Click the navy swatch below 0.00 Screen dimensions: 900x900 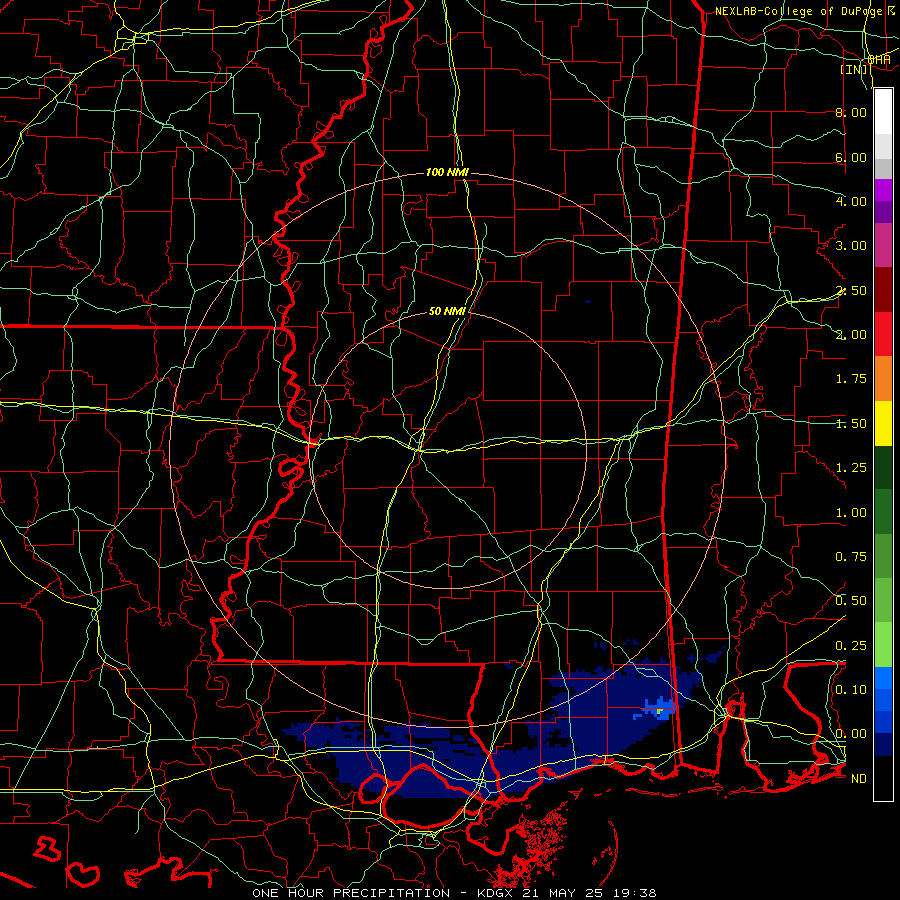[x=883, y=744]
